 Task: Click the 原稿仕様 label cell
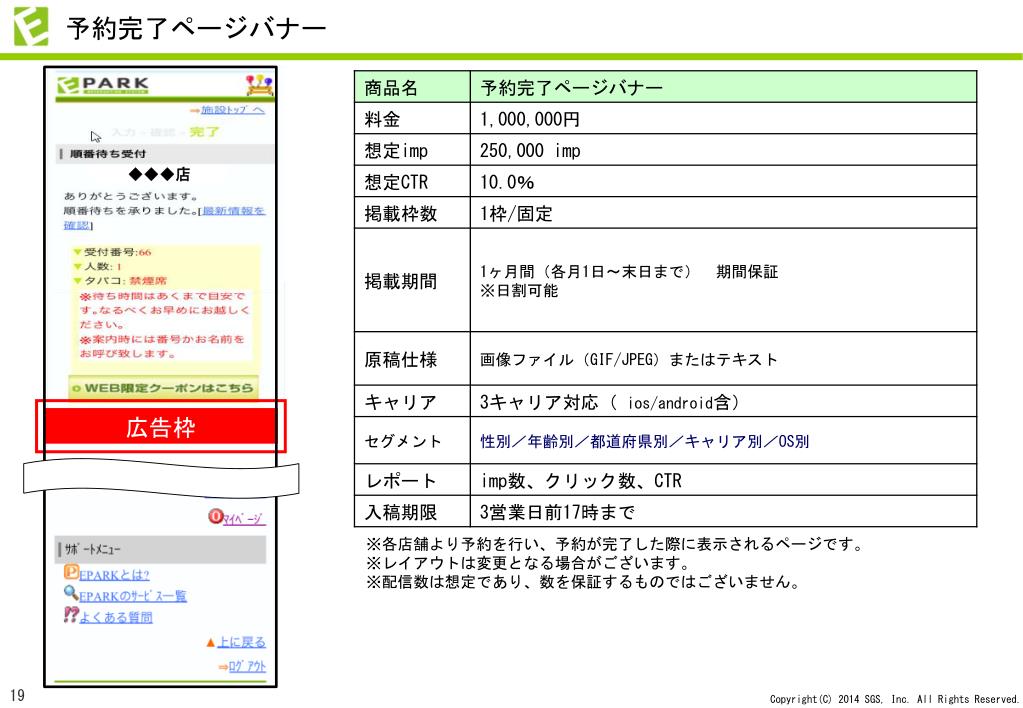(412, 359)
